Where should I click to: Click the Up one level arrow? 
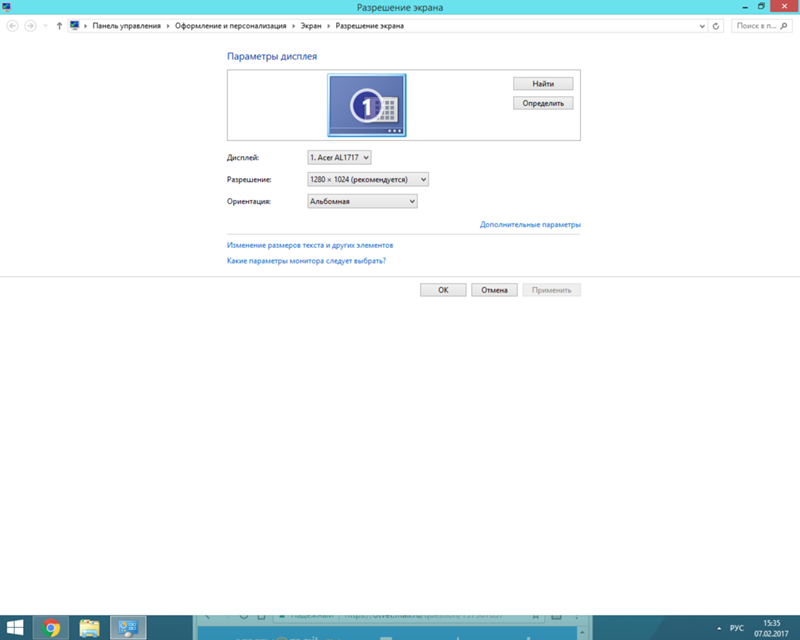pos(59,25)
